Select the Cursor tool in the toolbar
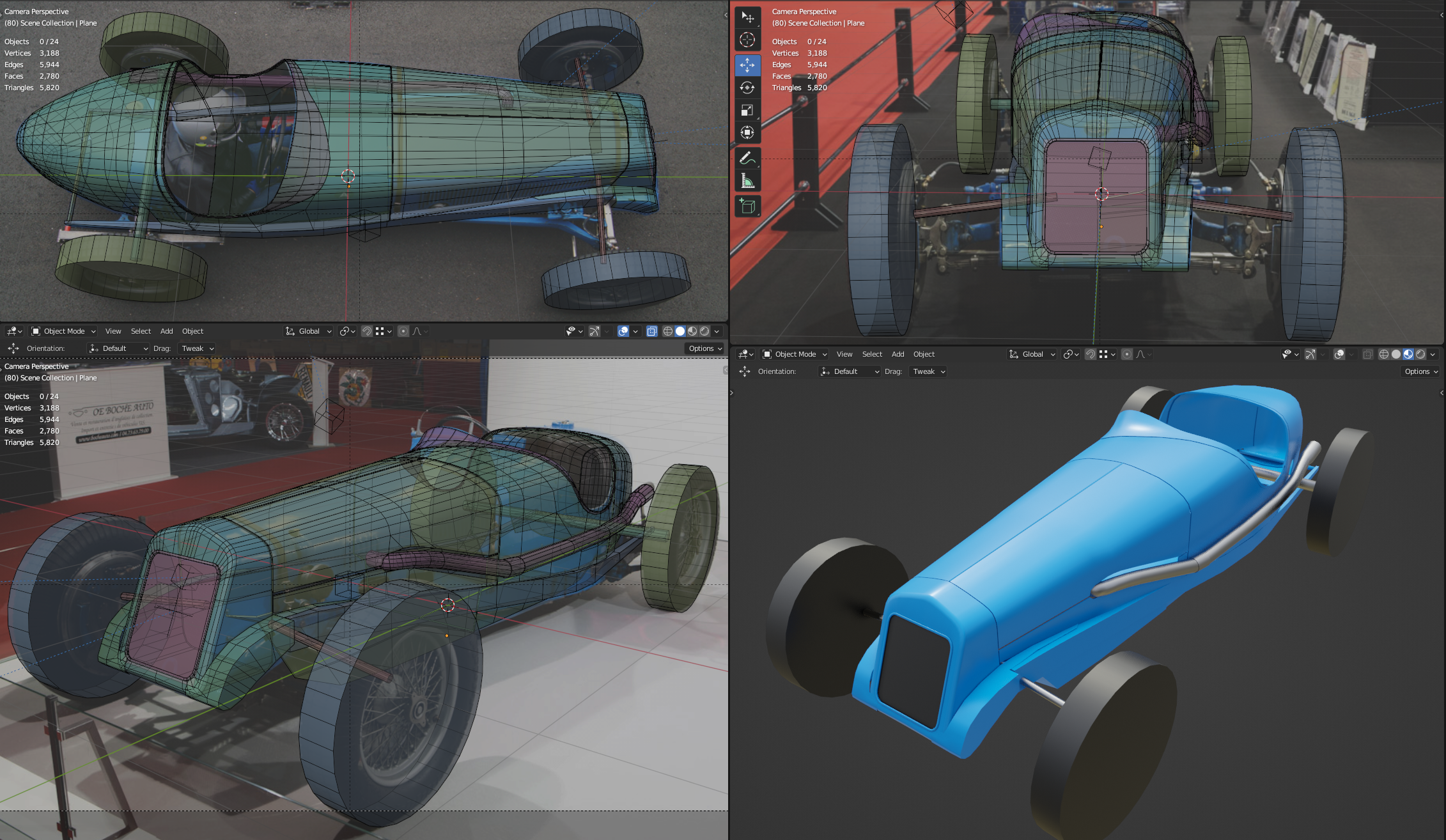Screen dimensions: 1446x840 [747, 40]
